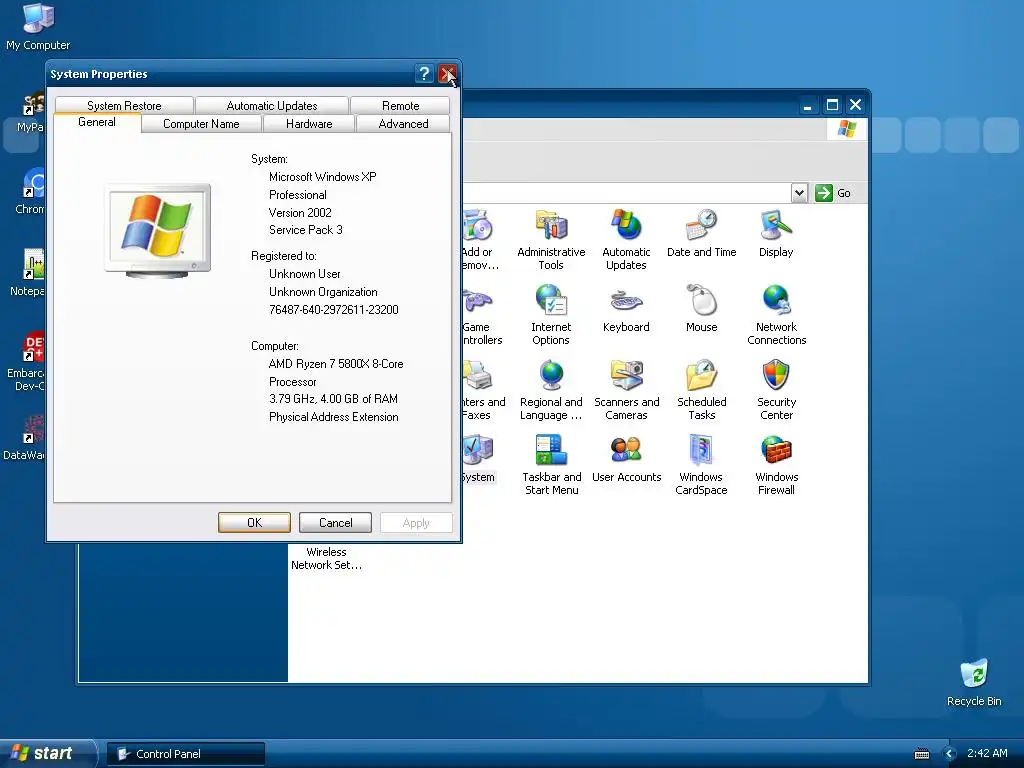Close the System Properties dialog
The height and width of the screenshot is (768, 1024).
447,74
